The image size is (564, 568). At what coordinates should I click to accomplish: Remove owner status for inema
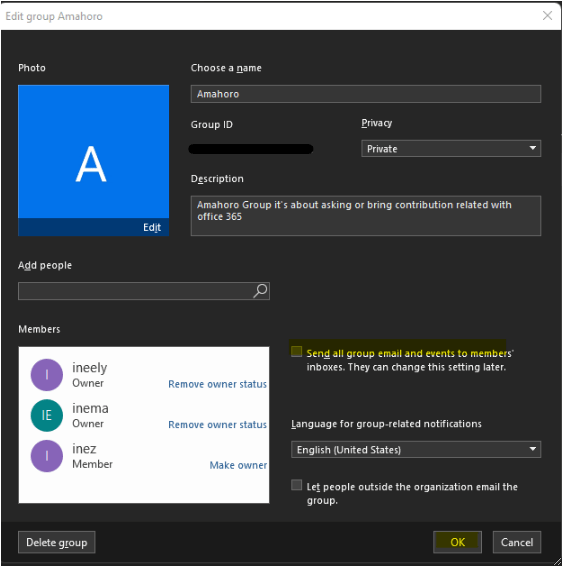coord(217,425)
